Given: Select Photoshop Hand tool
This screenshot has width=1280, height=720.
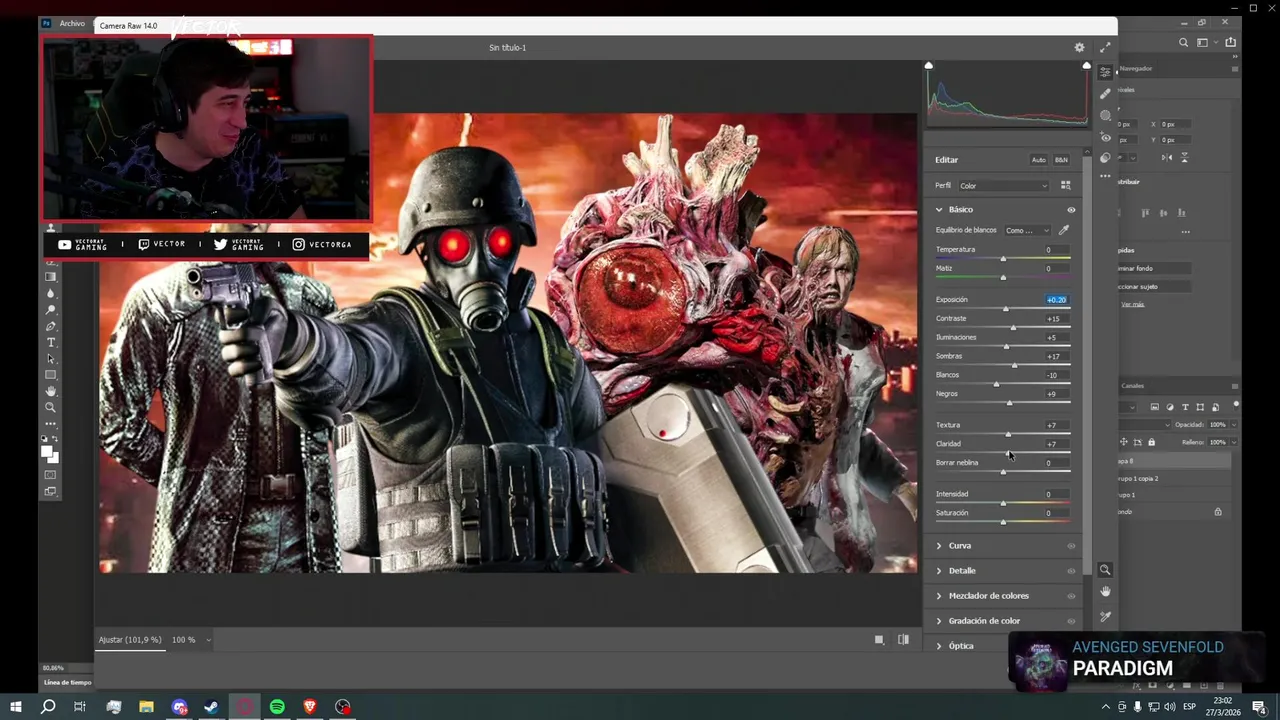Looking at the screenshot, I should (x=51, y=391).
